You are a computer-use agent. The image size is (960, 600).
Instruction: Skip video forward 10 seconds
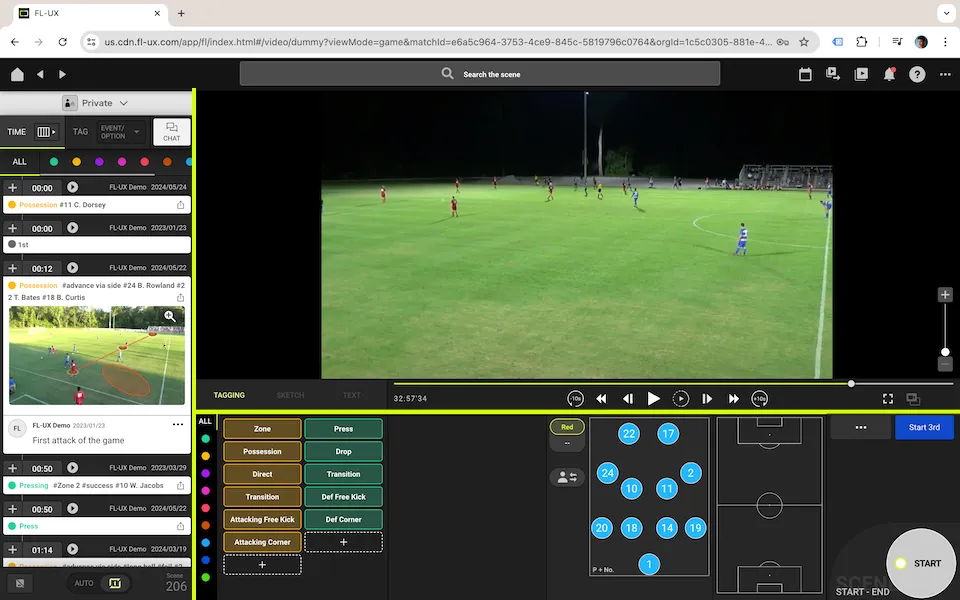[759, 399]
